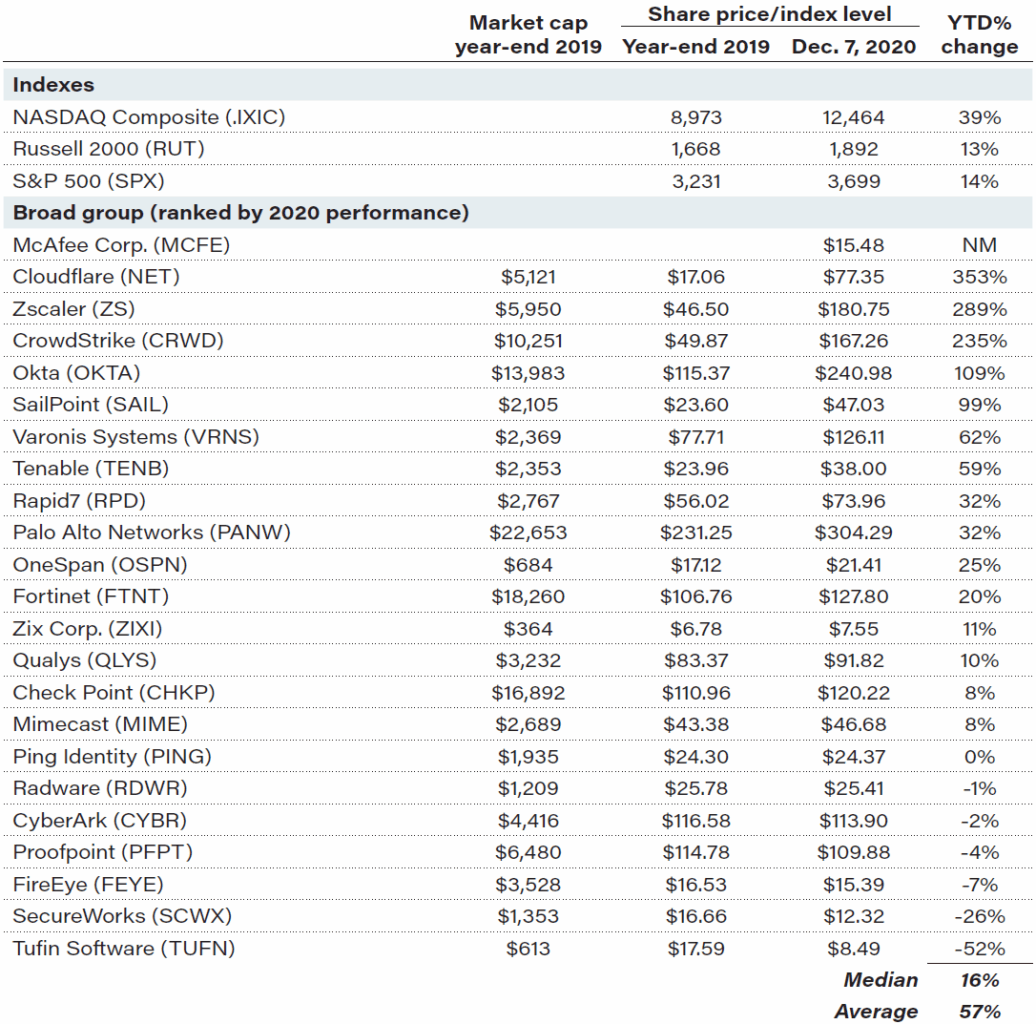This screenshot has height=1024, width=1036.
Task: Click the 'Broad group' section heading
Action: pos(240,213)
